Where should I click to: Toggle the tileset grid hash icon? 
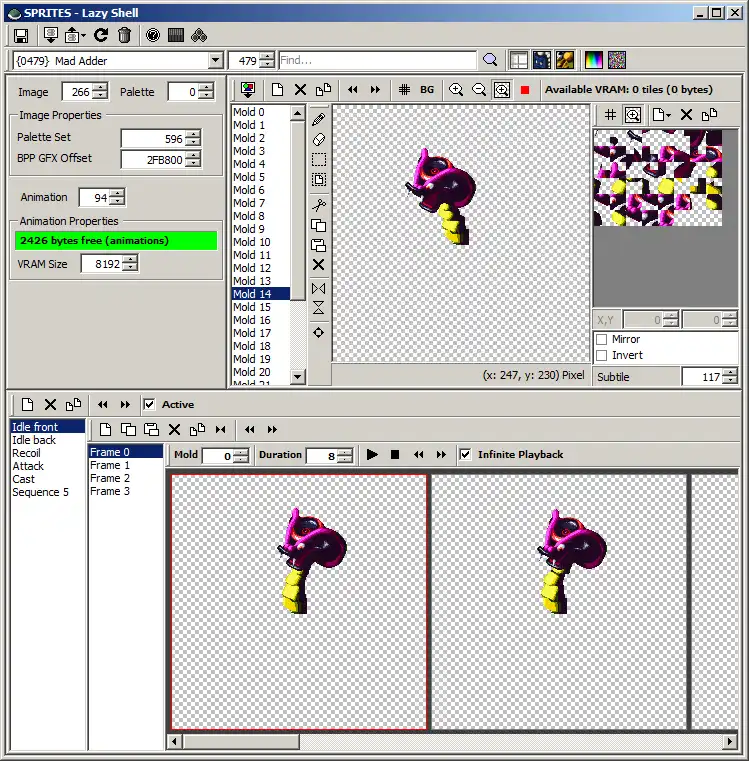(x=610, y=115)
